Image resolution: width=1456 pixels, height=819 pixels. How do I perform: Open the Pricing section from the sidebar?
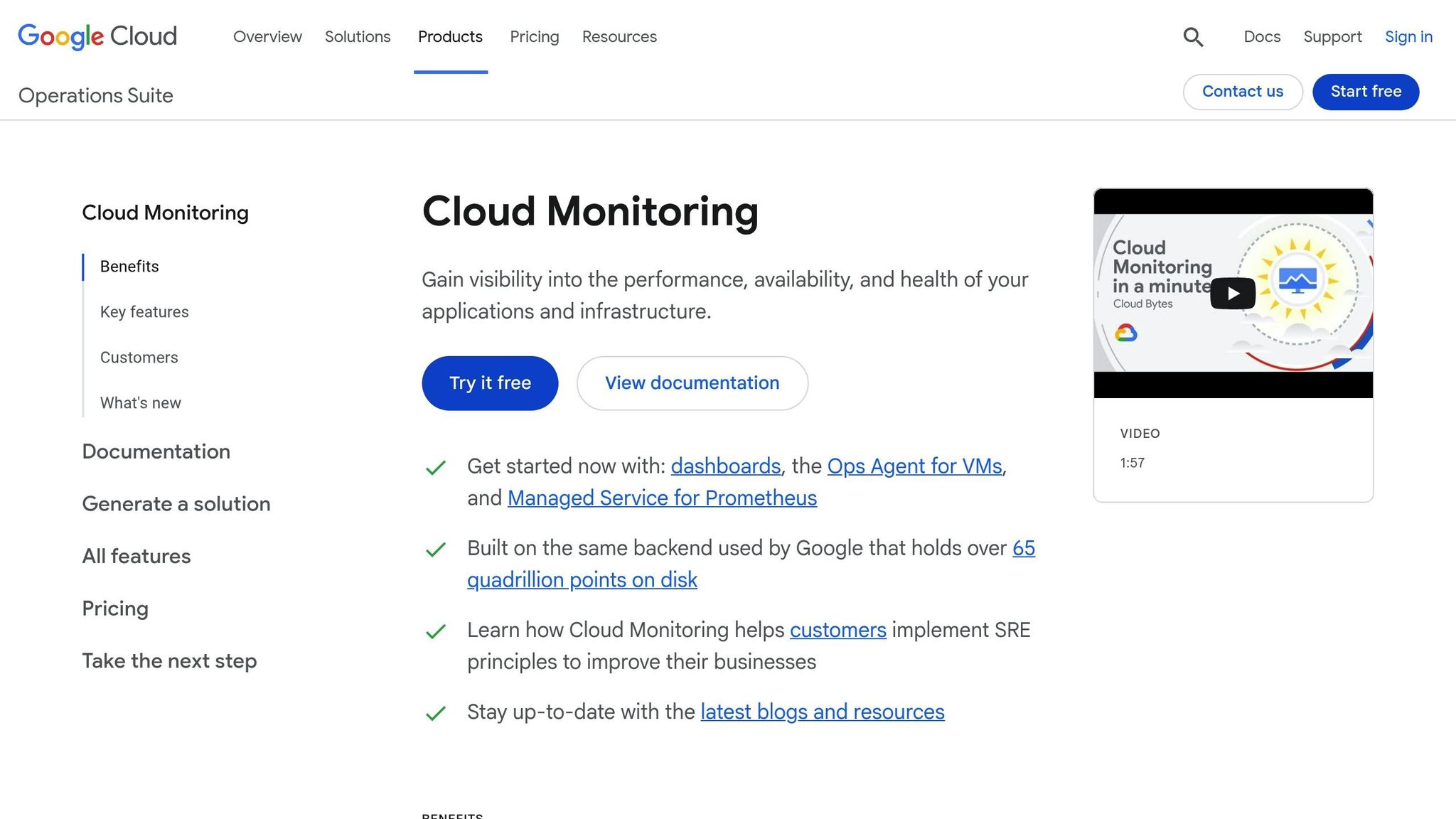115,608
